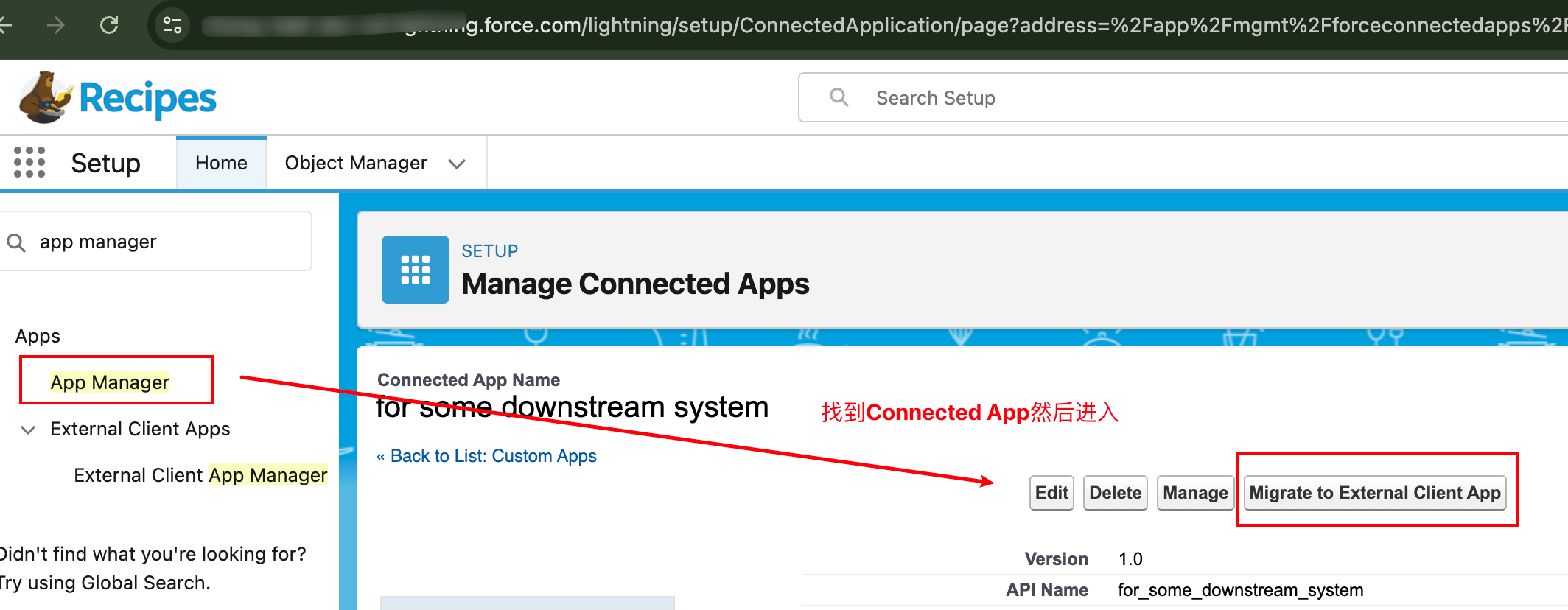The height and width of the screenshot is (610, 1568).
Task: Collapse the External Client Apps section chevron
Action: coord(28,430)
